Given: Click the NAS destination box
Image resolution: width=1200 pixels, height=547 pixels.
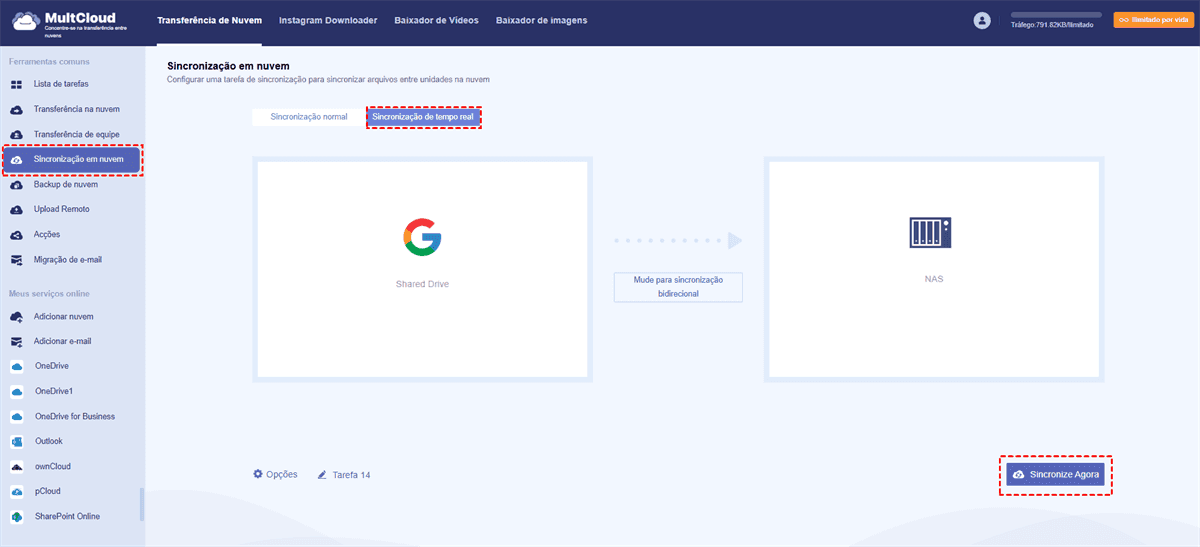Looking at the screenshot, I should 933,269.
